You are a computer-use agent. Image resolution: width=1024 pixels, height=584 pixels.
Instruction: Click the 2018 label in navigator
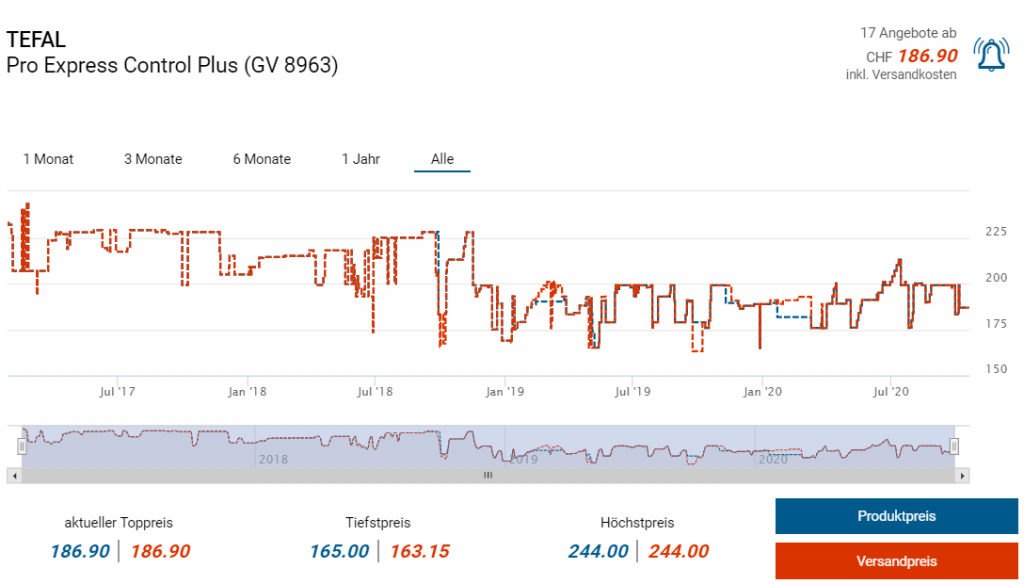tap(273, 459)
